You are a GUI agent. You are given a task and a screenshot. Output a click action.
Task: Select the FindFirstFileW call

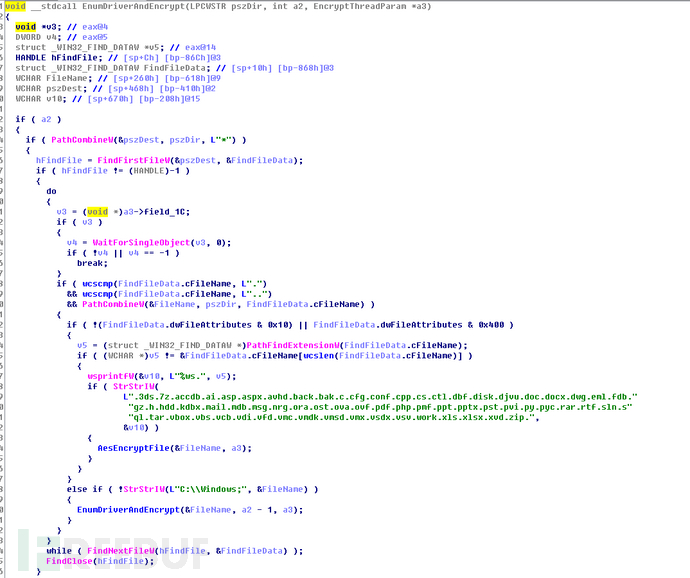pos(134,160)
